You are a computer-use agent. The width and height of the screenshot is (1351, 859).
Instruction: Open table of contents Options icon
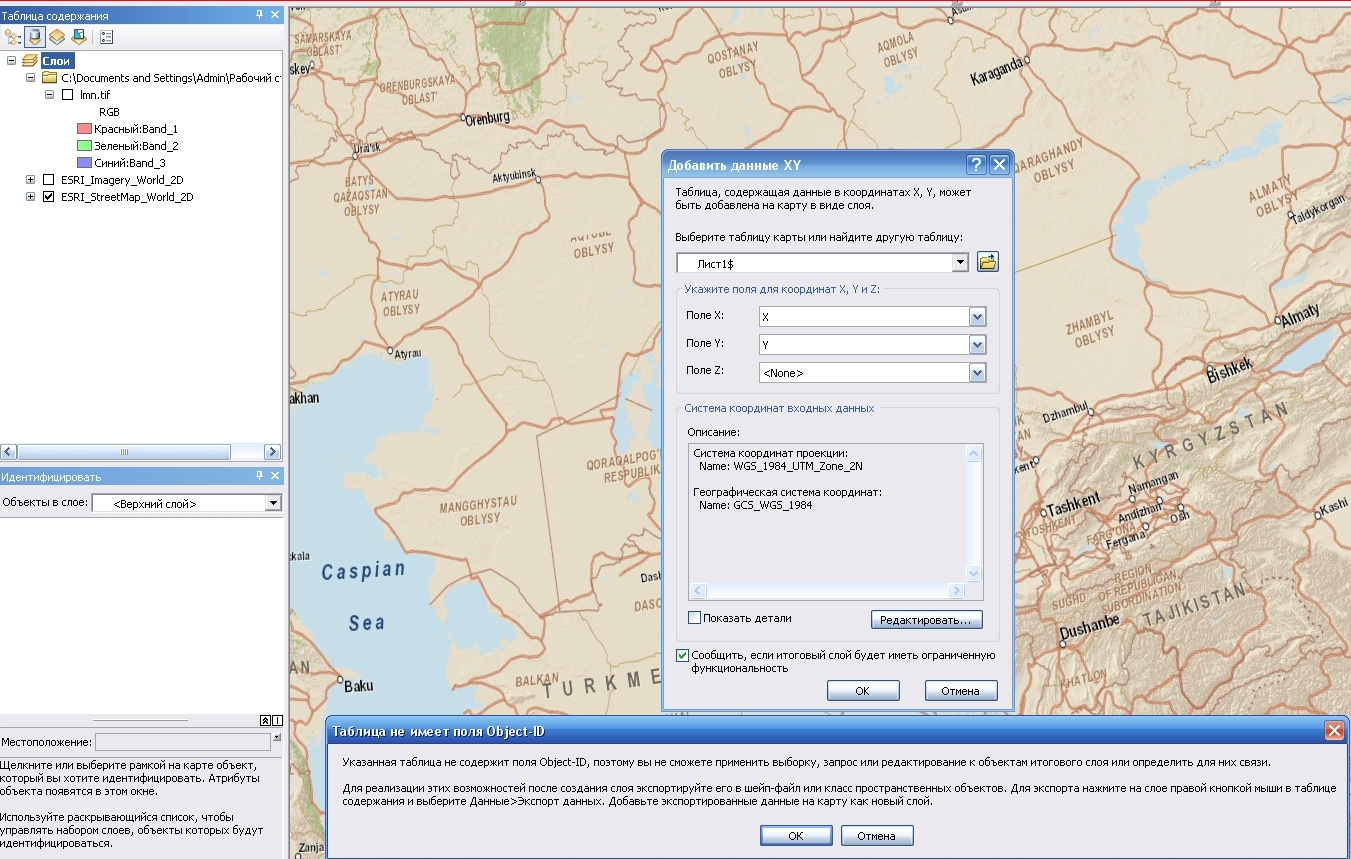coord(106,37)
